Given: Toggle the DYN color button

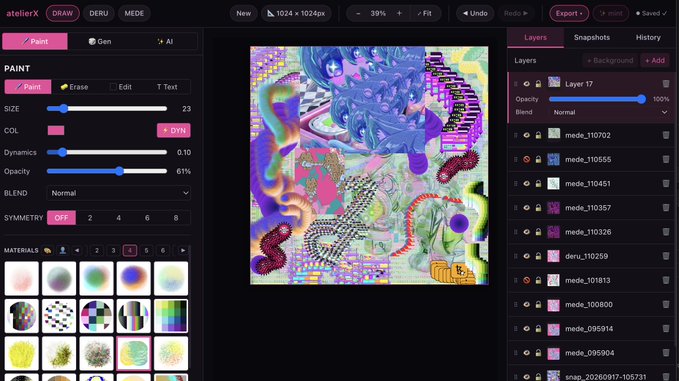Looking at the screenshot, I should click(174, 130).
